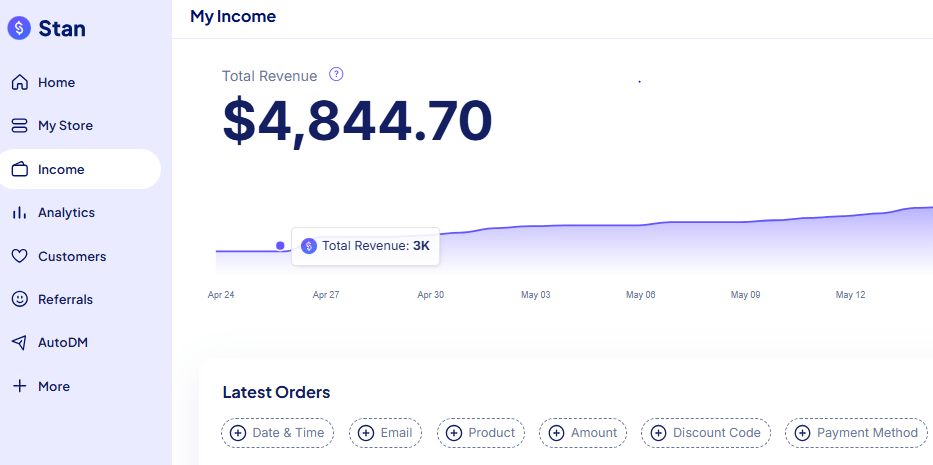Image resolution: width=933 pixels, height=465 pixels.
Task: Add the Payment Method filter
Action: 856,433
